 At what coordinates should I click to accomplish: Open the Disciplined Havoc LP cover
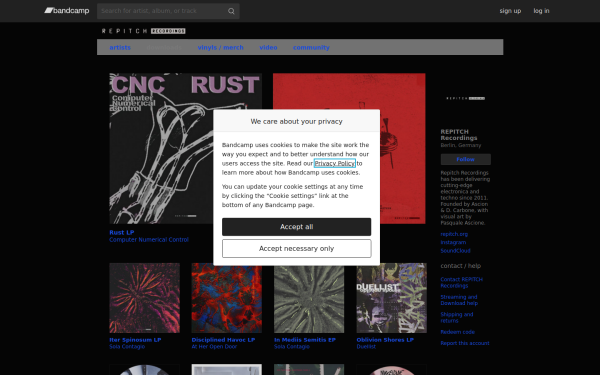pyautogui.click(x=227, y=298)
